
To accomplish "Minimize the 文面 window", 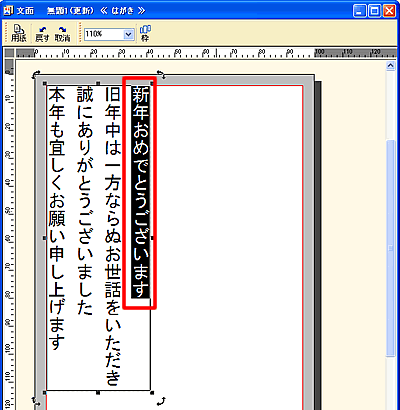I will (x=360, y=11).
